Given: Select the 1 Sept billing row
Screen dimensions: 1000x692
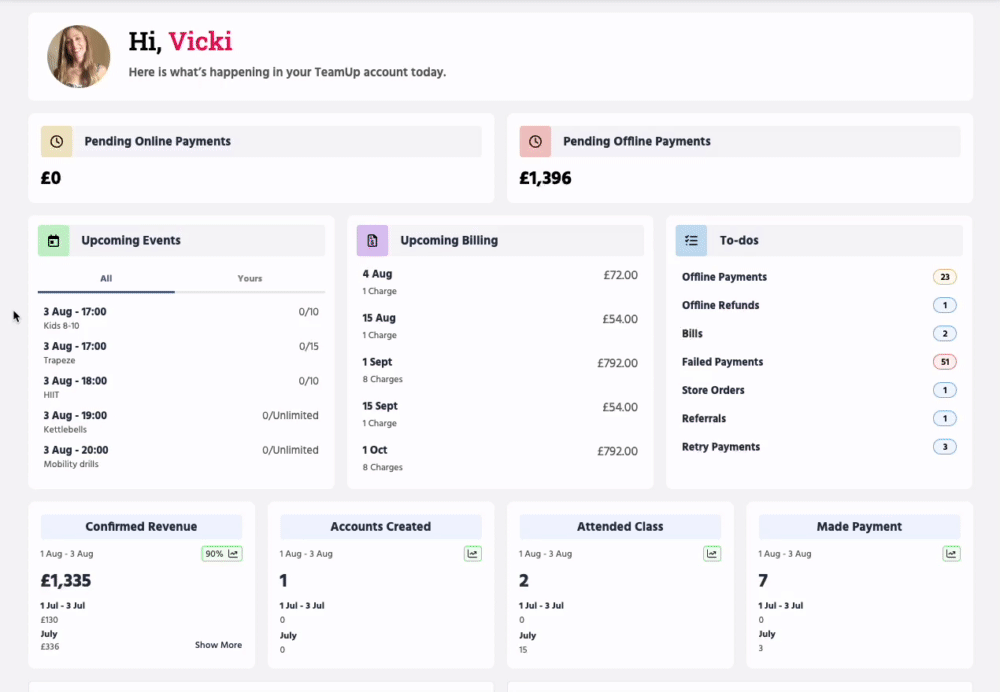Looking at the screenshot, I should [x=499, y=370].
